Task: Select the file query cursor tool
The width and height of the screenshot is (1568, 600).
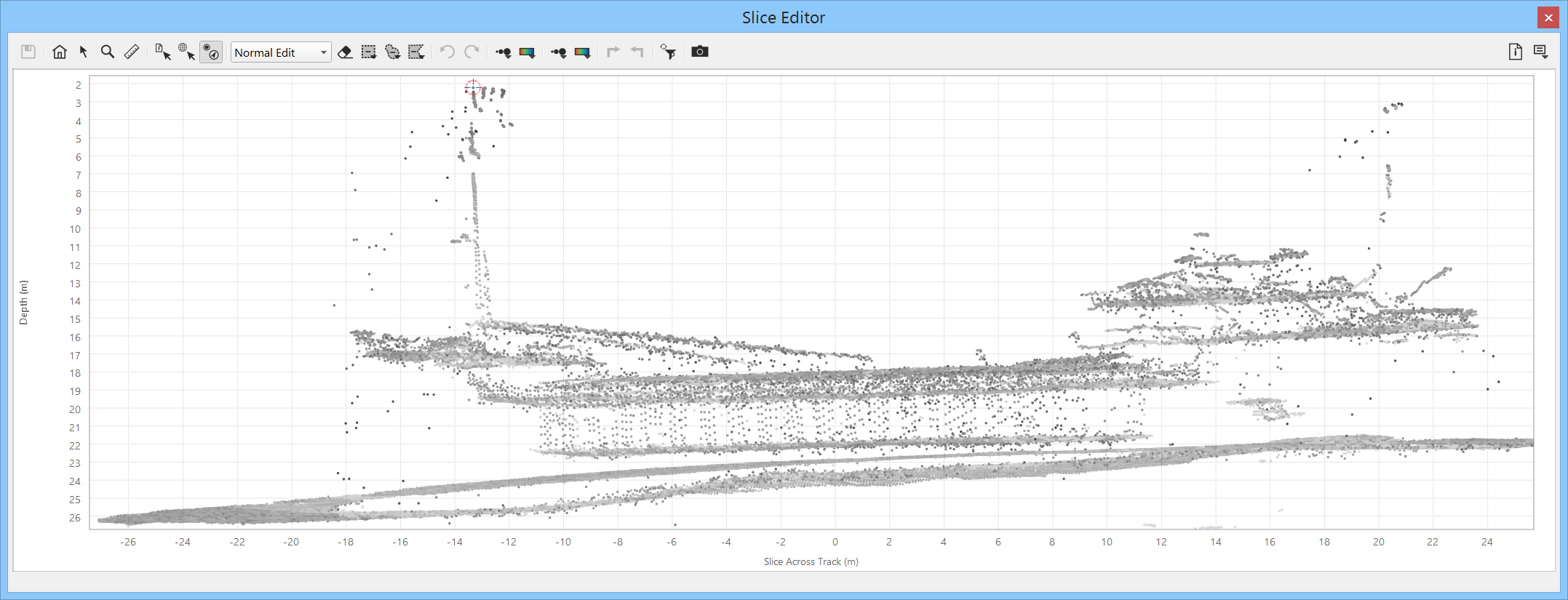Action: pyautogui.click(x=163, y=52)
